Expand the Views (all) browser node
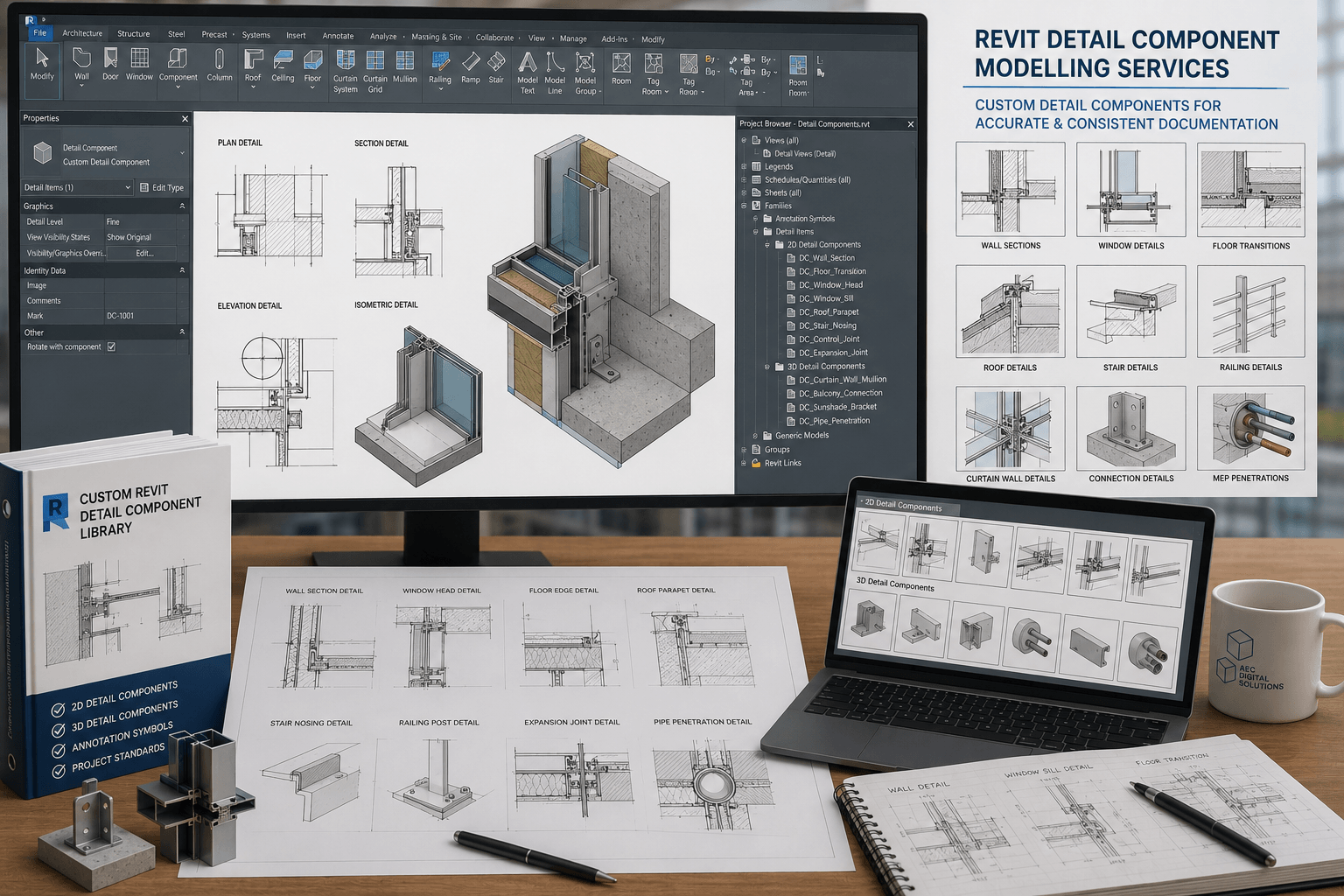 [745, 140]
